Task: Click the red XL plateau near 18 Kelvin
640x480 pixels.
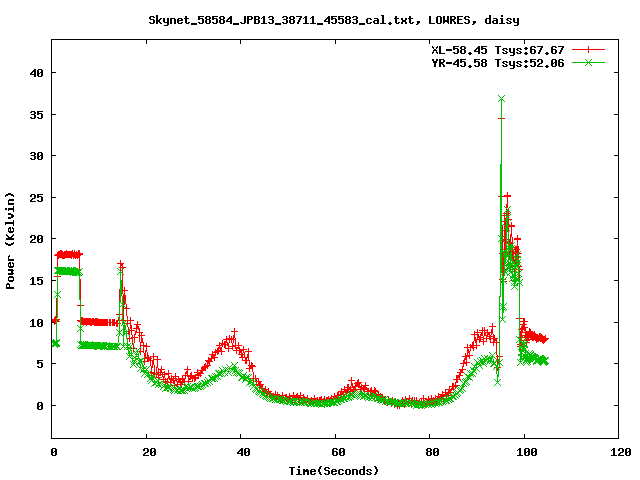Action: coord(69,255)
